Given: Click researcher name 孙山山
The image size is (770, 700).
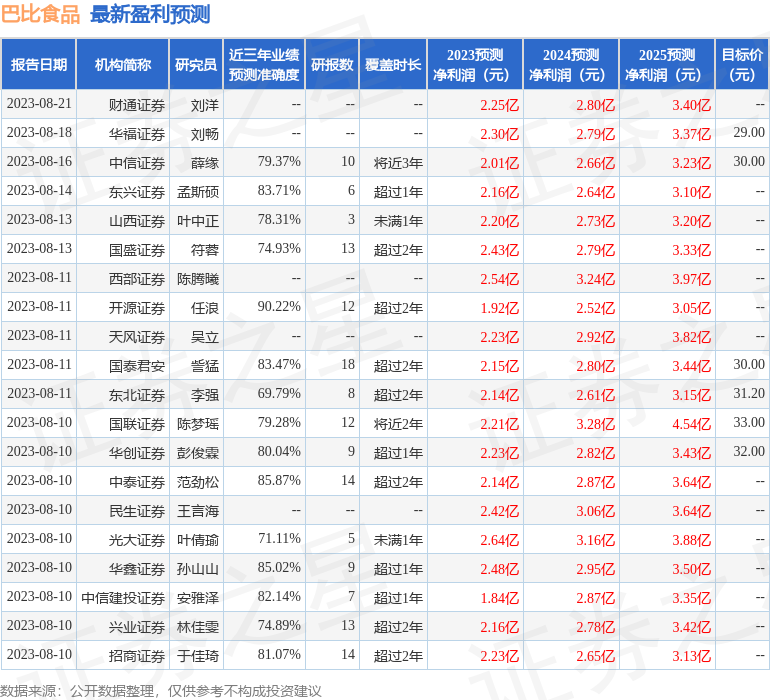Looking at the screenshot, I should 198,569.
